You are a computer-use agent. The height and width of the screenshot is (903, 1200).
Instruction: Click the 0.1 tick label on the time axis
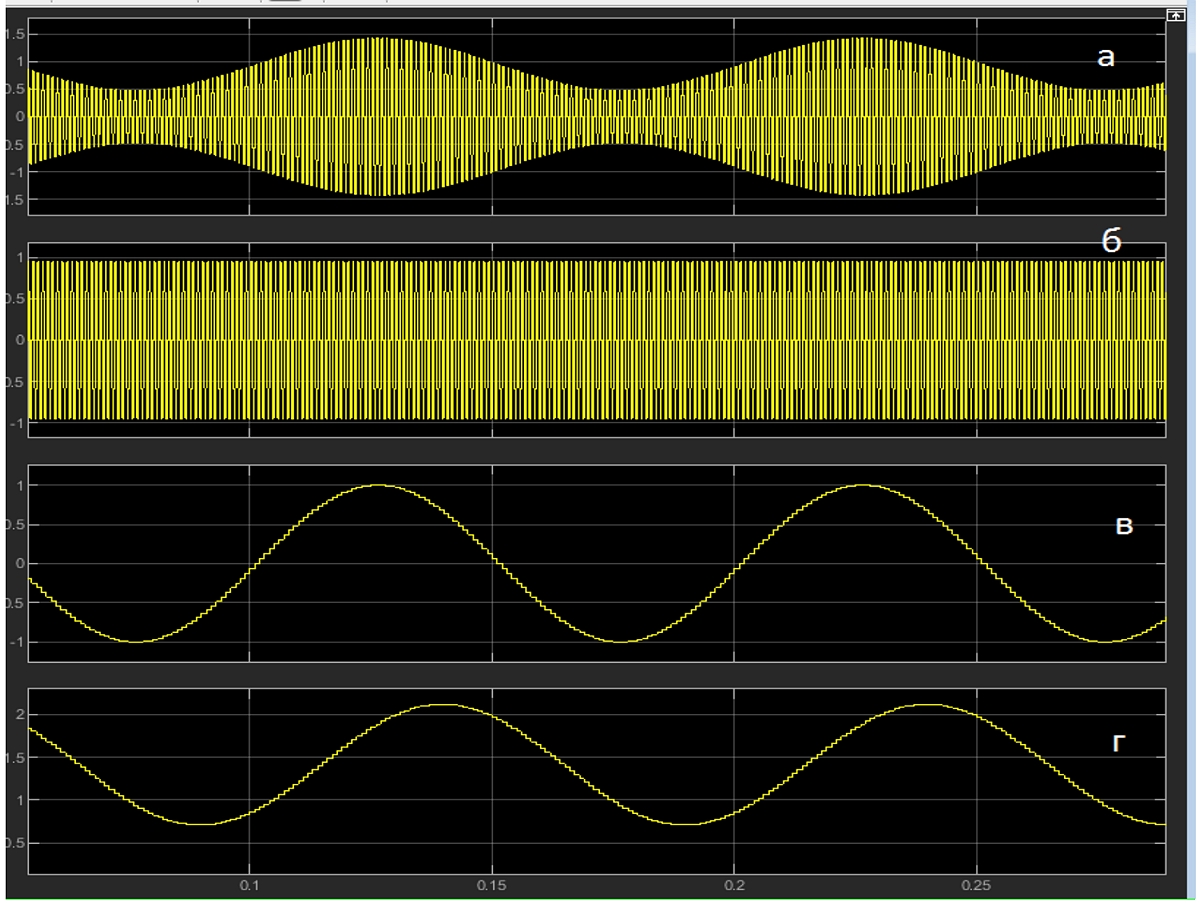(x=249, y=885)
